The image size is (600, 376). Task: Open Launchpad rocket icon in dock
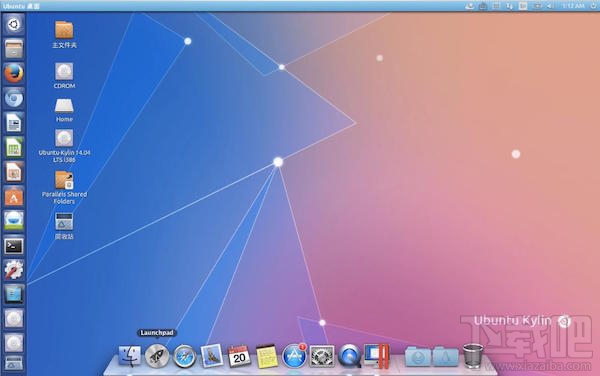[157, 356]
